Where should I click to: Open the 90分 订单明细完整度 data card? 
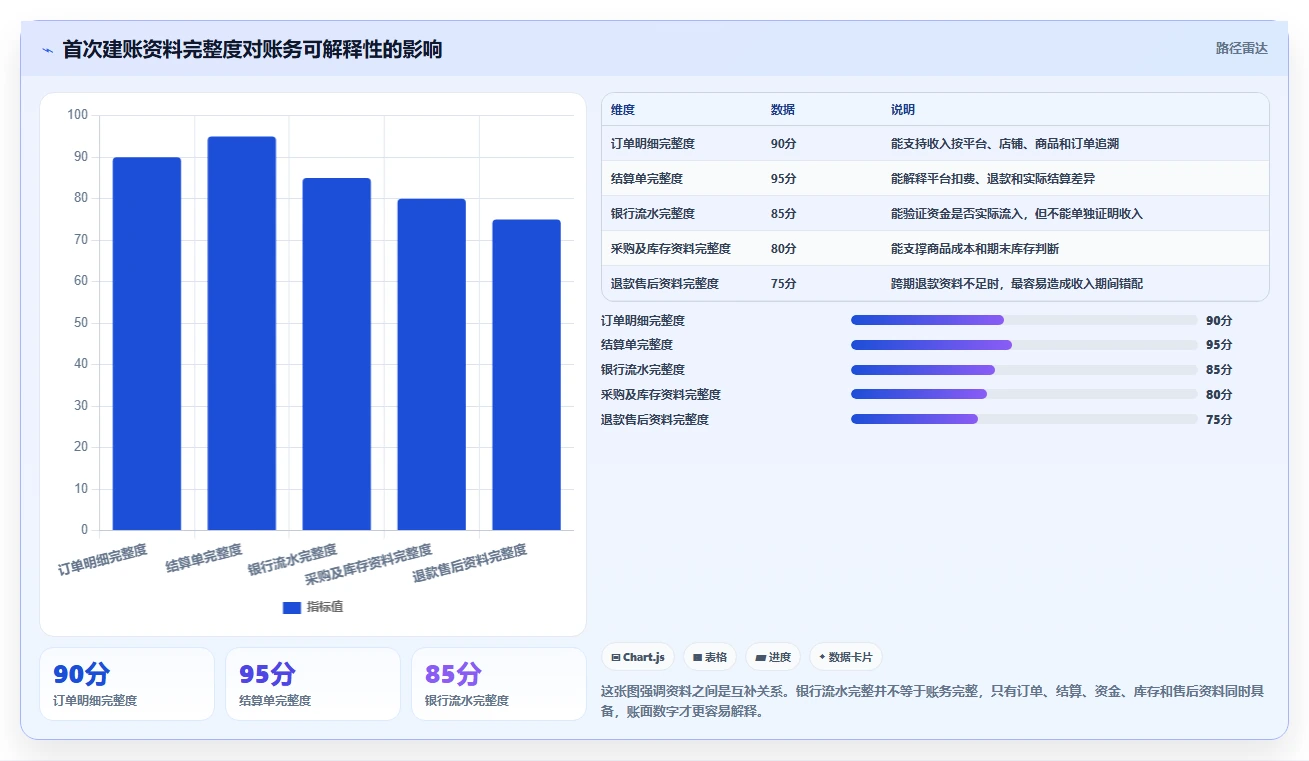point(127,684)
